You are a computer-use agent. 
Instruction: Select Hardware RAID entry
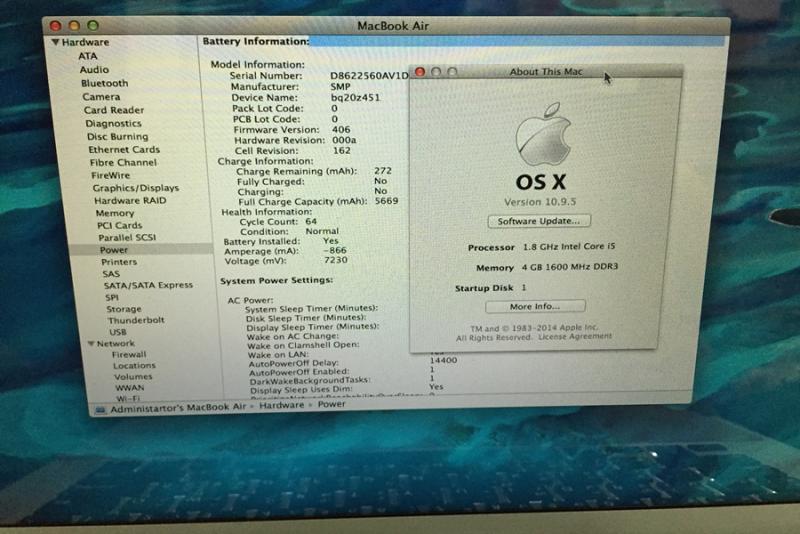(131, 200)
